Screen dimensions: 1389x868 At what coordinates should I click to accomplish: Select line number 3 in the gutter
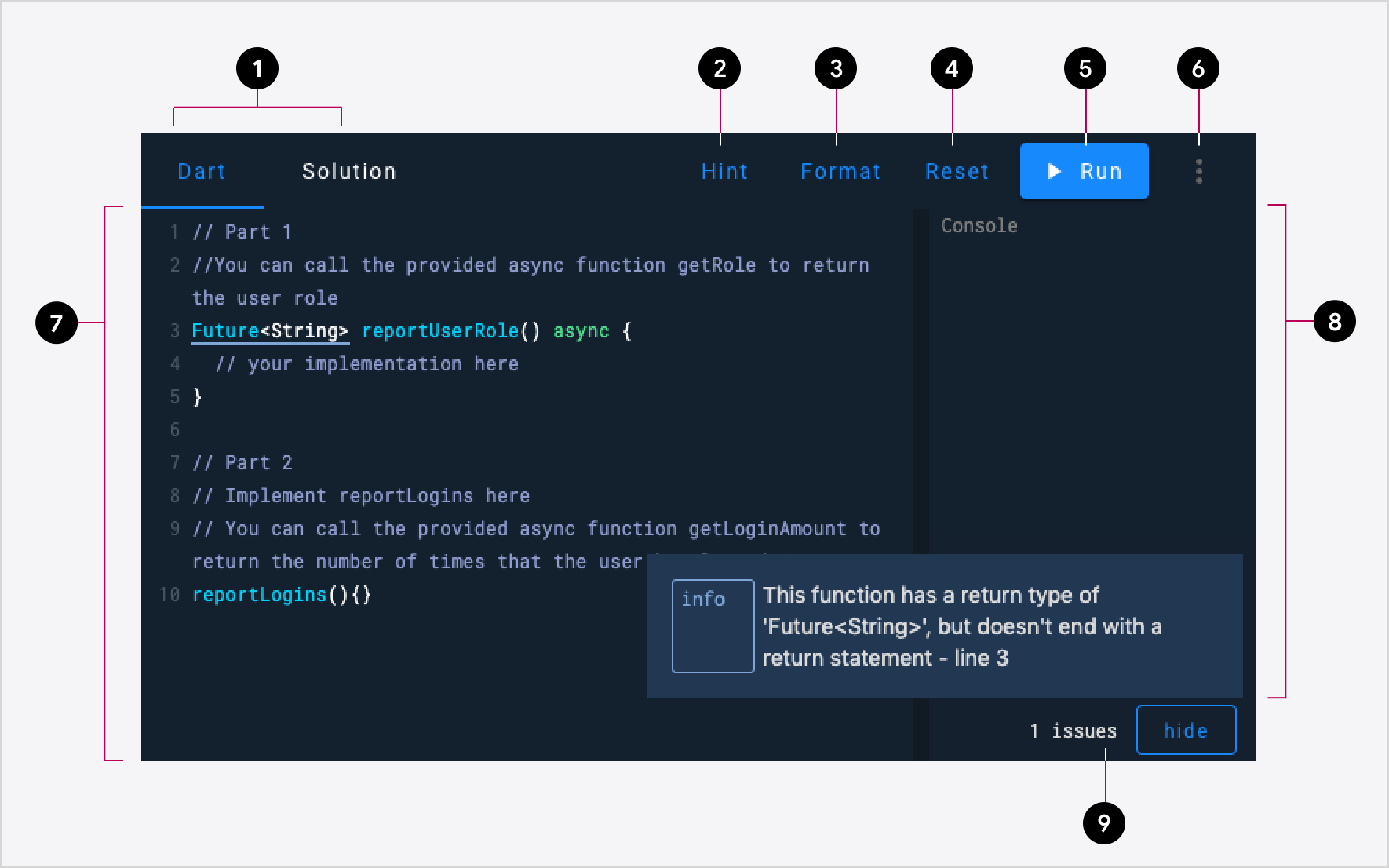click(x=174, y=330)
